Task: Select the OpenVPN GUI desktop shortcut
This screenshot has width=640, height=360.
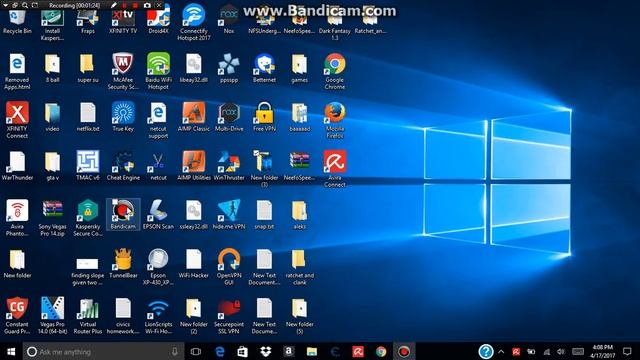Action: click(229, 267)
